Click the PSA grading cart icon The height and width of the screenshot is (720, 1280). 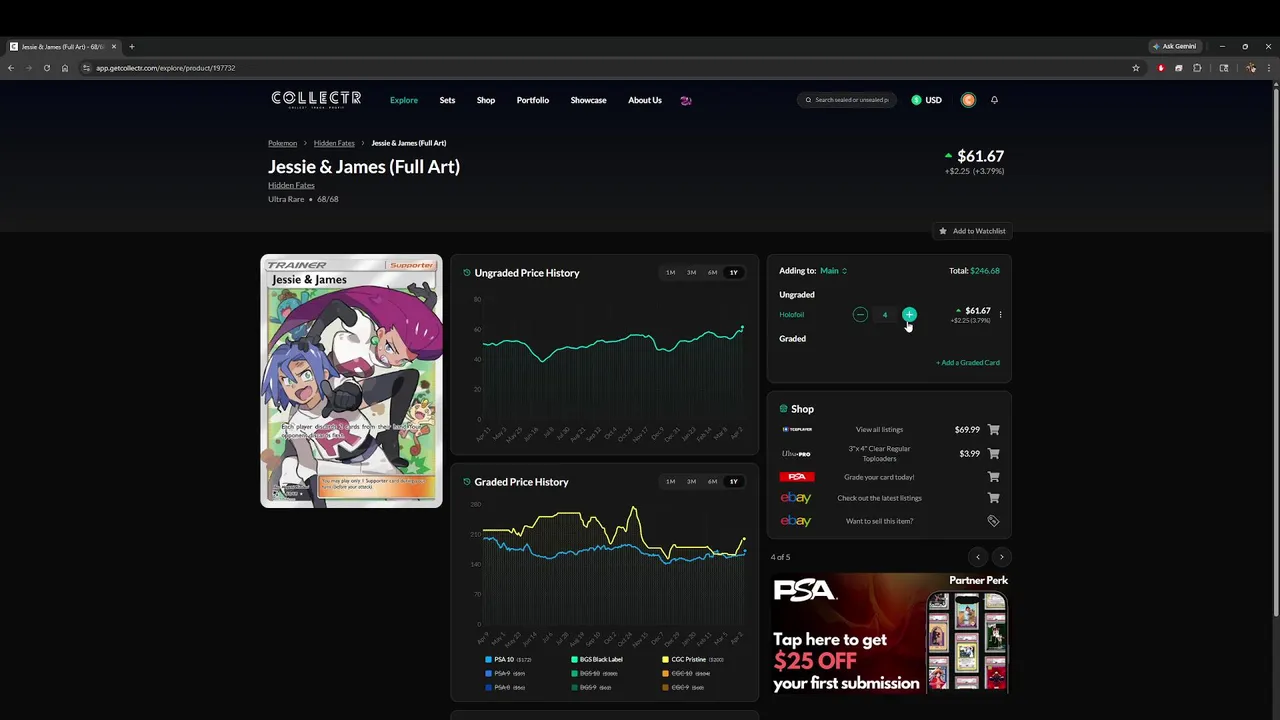coord(993,477)
